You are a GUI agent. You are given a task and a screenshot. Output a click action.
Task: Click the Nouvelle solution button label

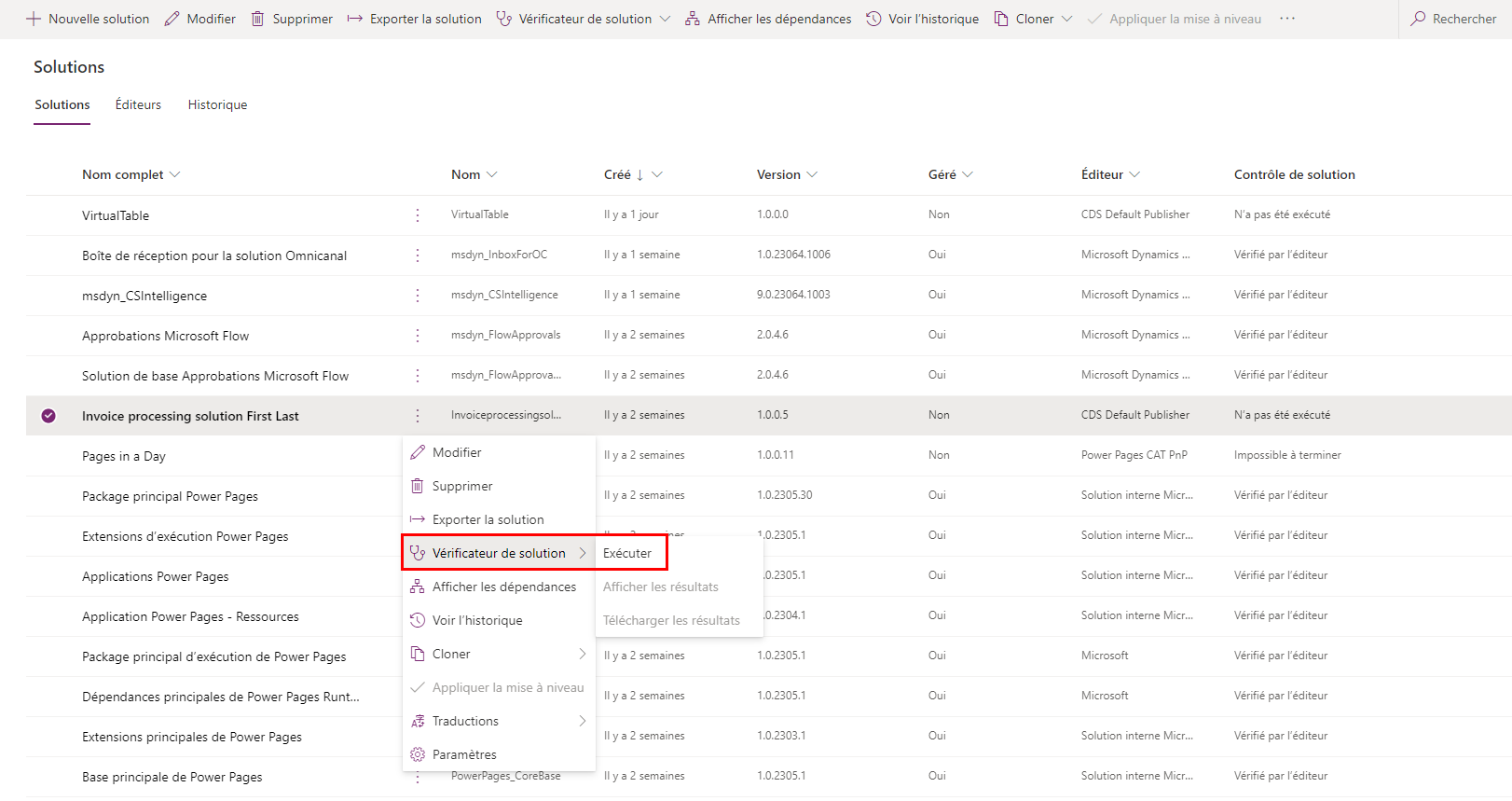99,19
